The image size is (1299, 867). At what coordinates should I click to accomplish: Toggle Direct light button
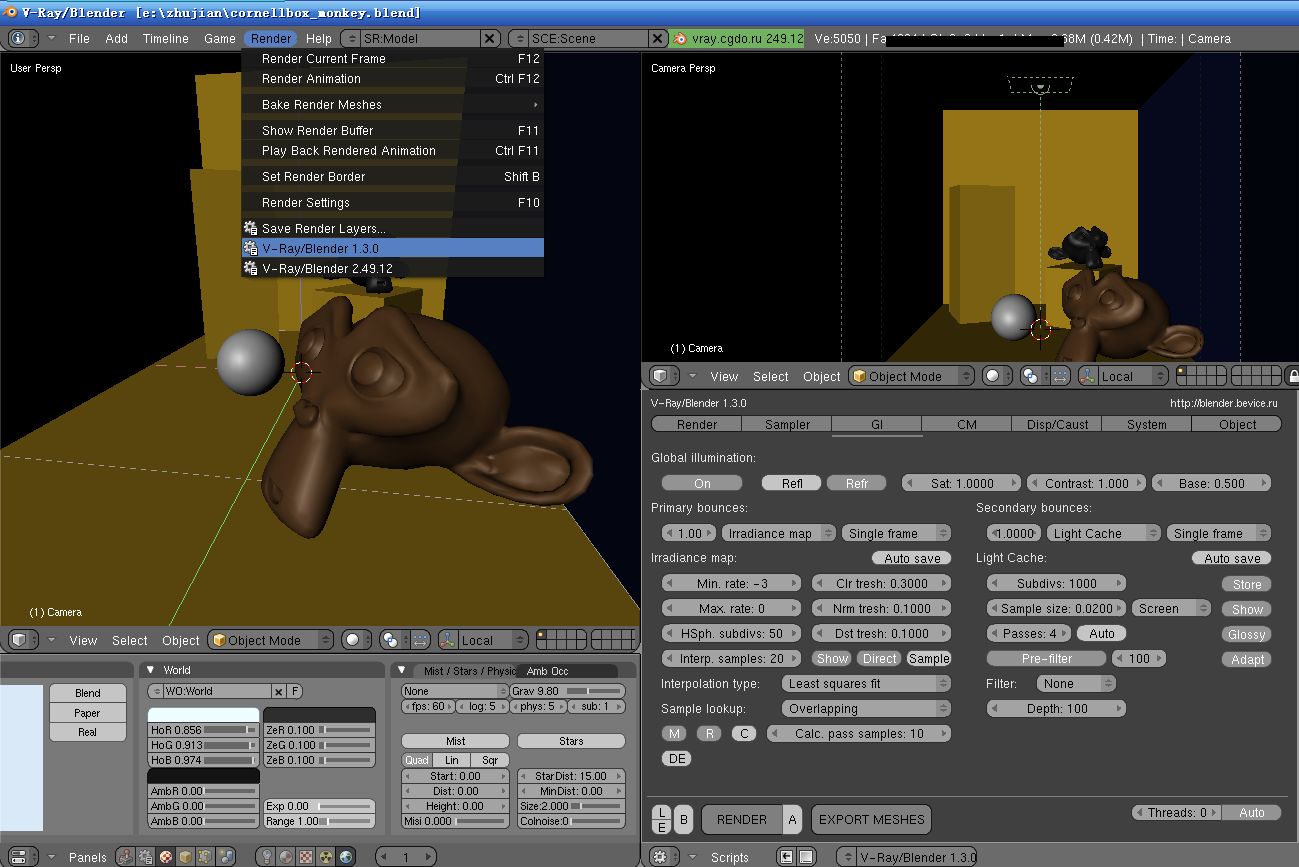[x=879, y=658]
